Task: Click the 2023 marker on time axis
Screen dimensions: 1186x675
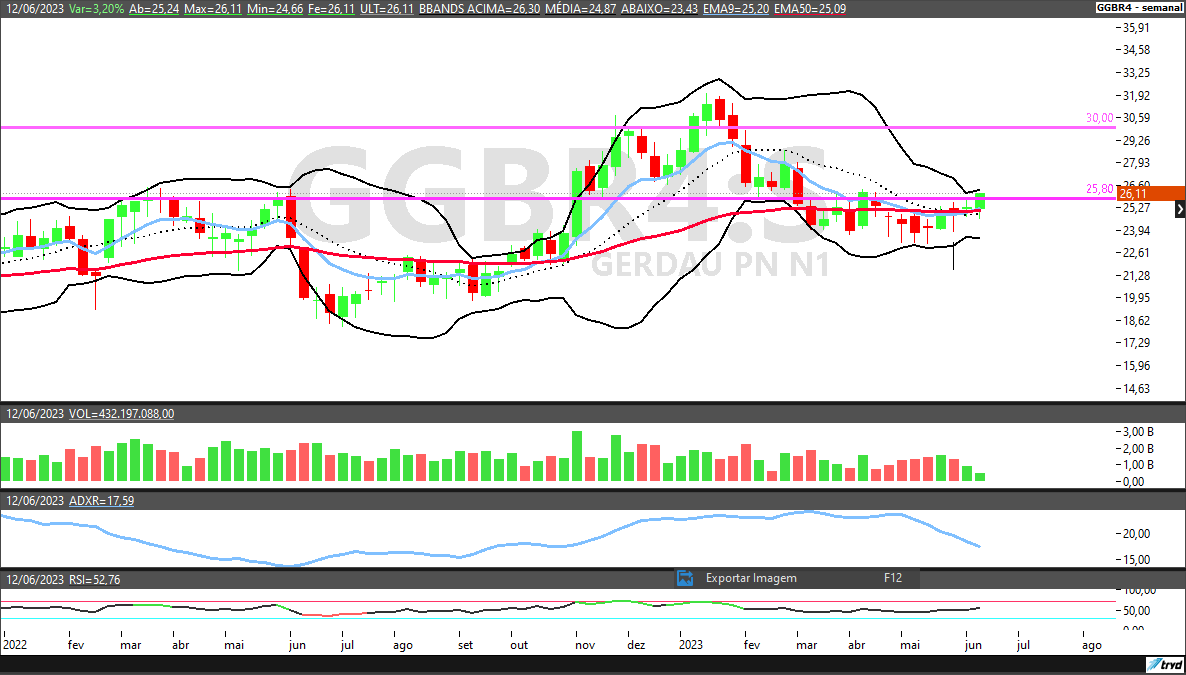Action: pyautogui.click(x=691, y=646)
